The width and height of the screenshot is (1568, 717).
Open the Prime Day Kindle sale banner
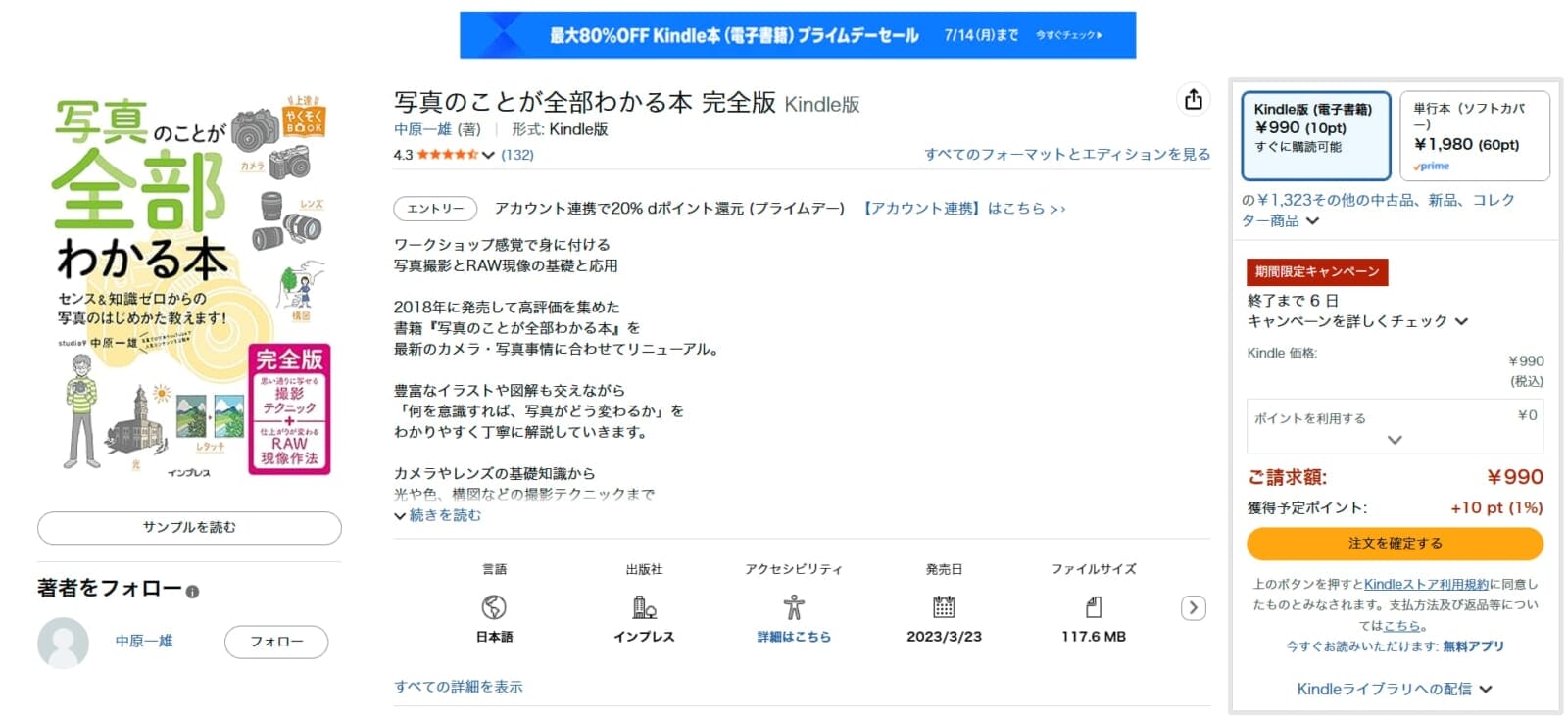tap(798, 35)
